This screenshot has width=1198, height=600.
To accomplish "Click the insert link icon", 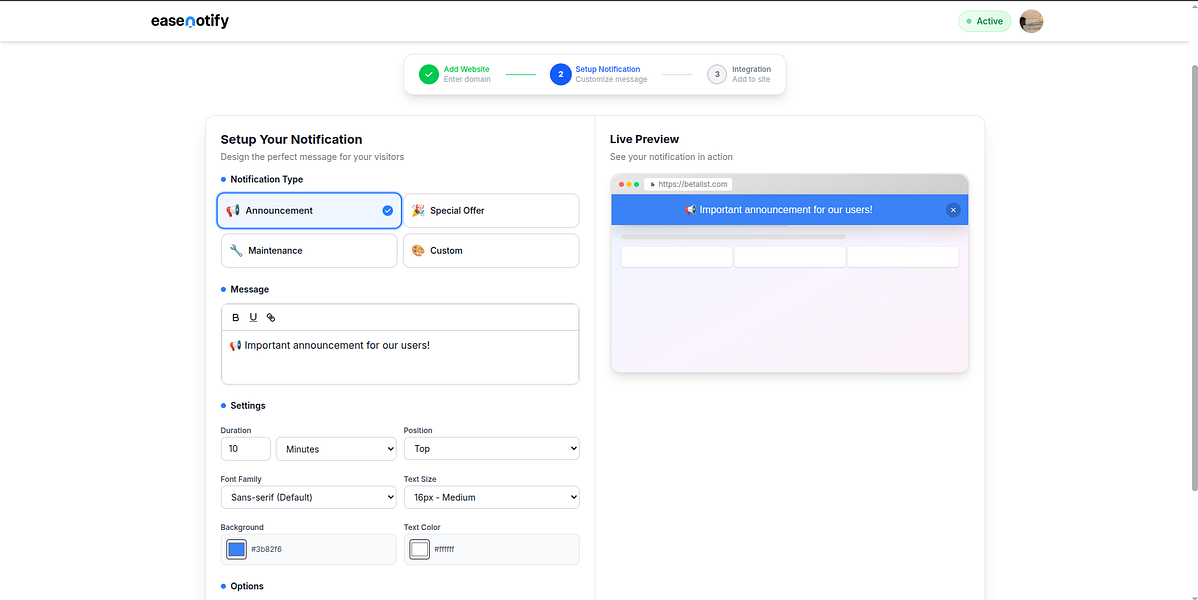I will (270, 318).
